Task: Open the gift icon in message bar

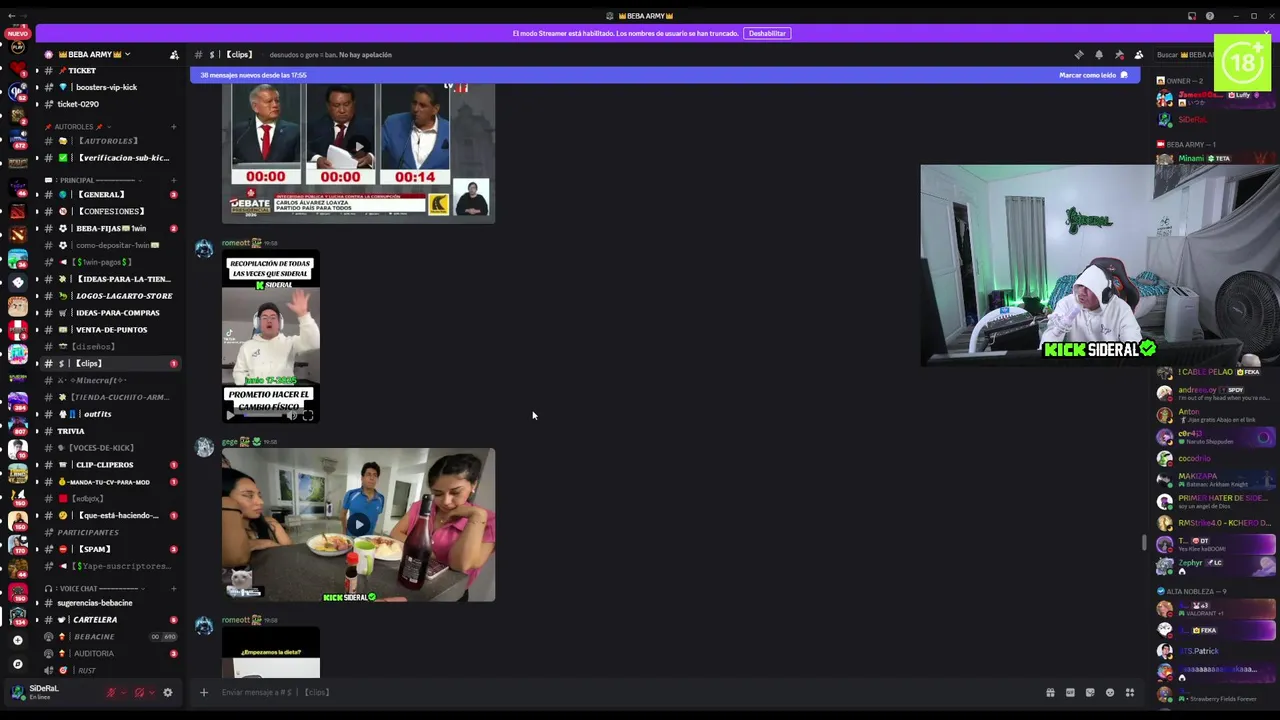Action: tap(1050, 692)
